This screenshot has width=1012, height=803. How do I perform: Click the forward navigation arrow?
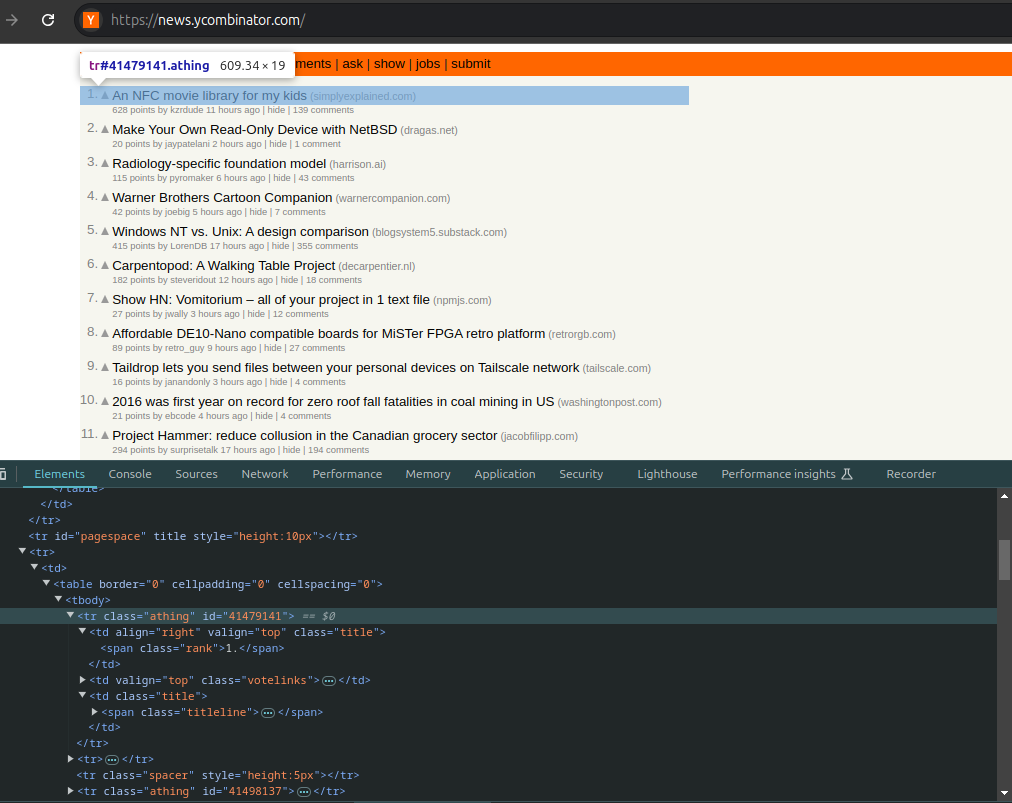click(12, 20)
